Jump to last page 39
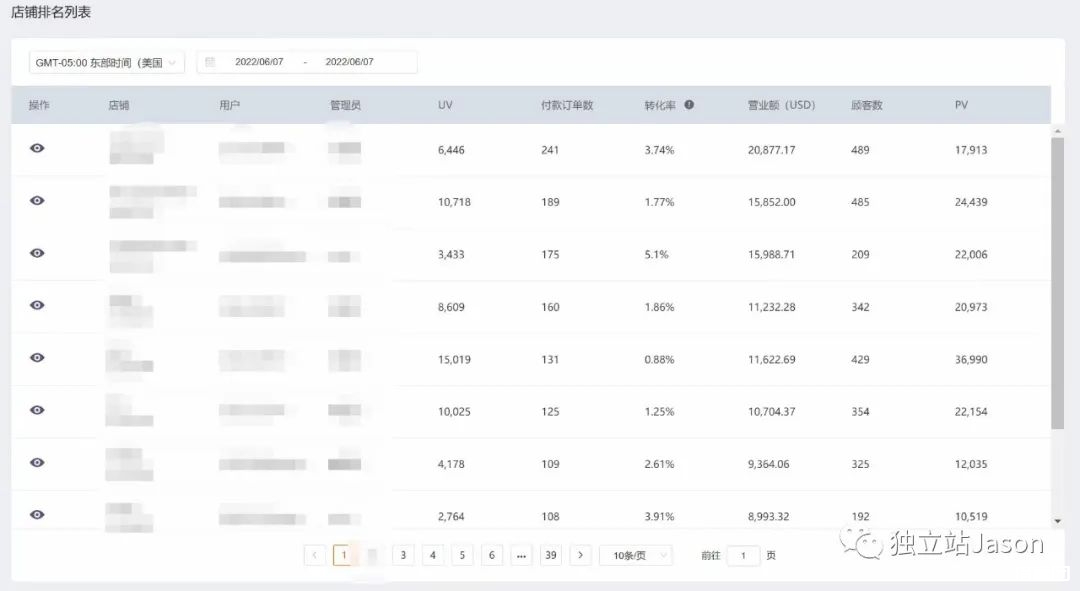1080x591 pixels. point(551,555)
